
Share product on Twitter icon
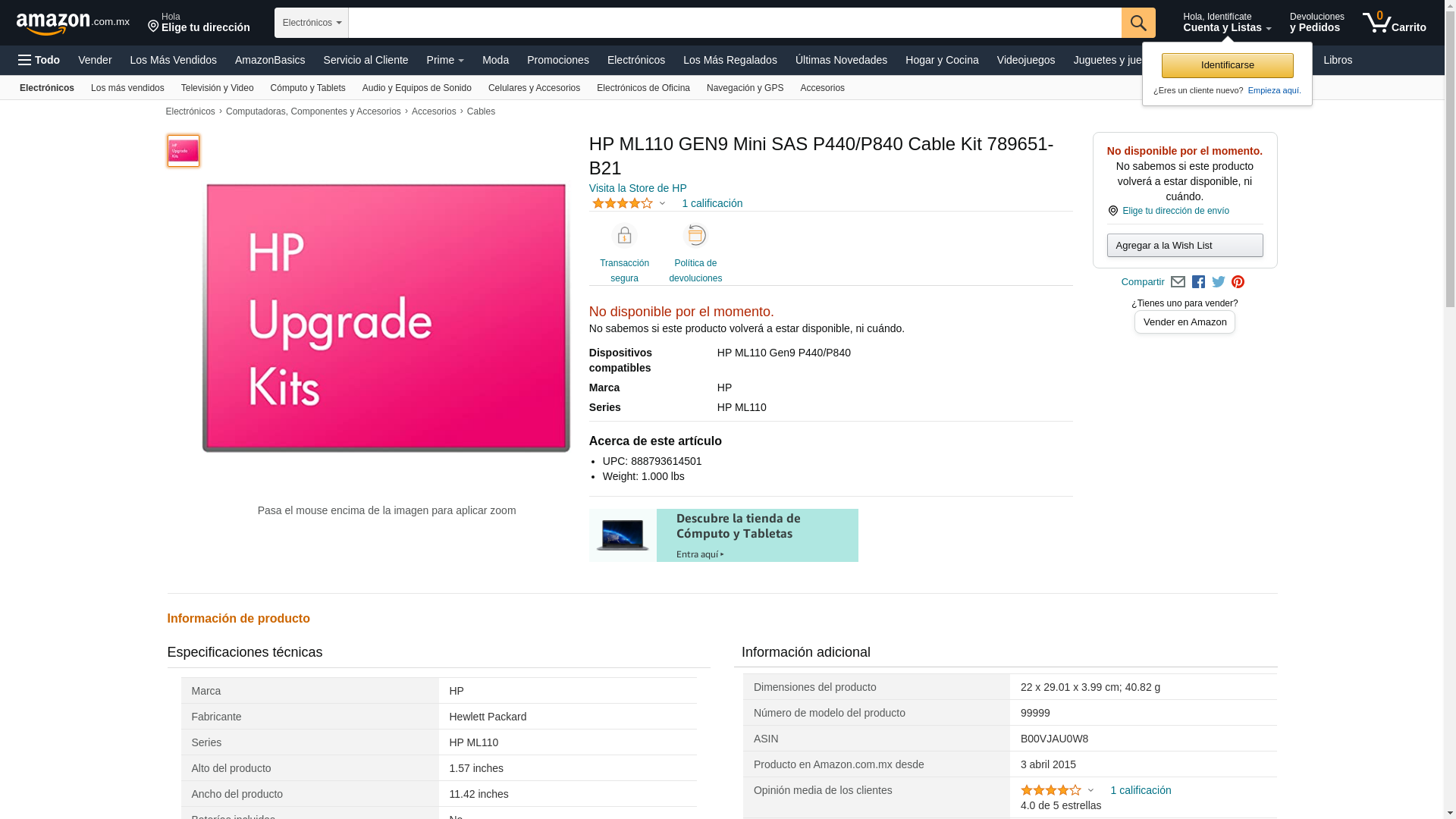[1219, 282]
